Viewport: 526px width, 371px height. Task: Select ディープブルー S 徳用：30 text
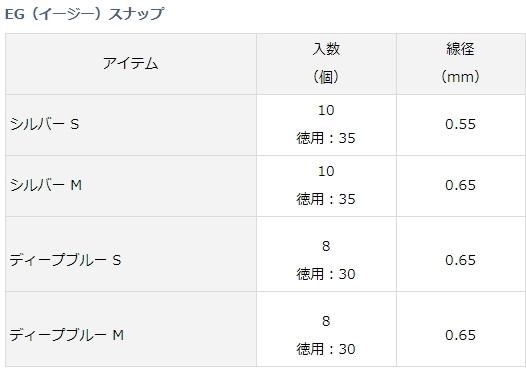(326, 274)
